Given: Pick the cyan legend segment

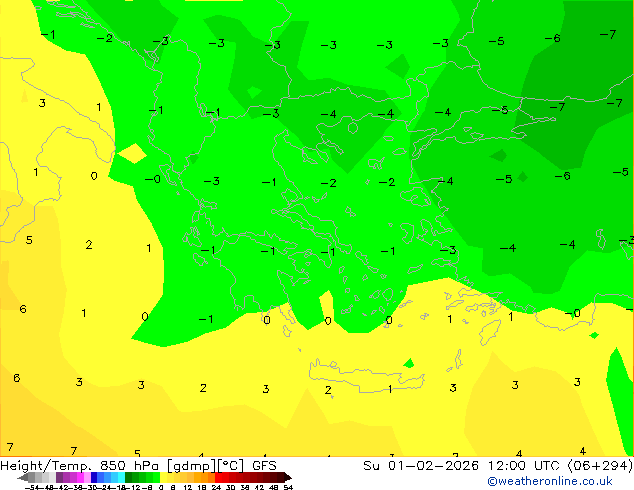Looking at the screenshot, I should tap(121, 477).
